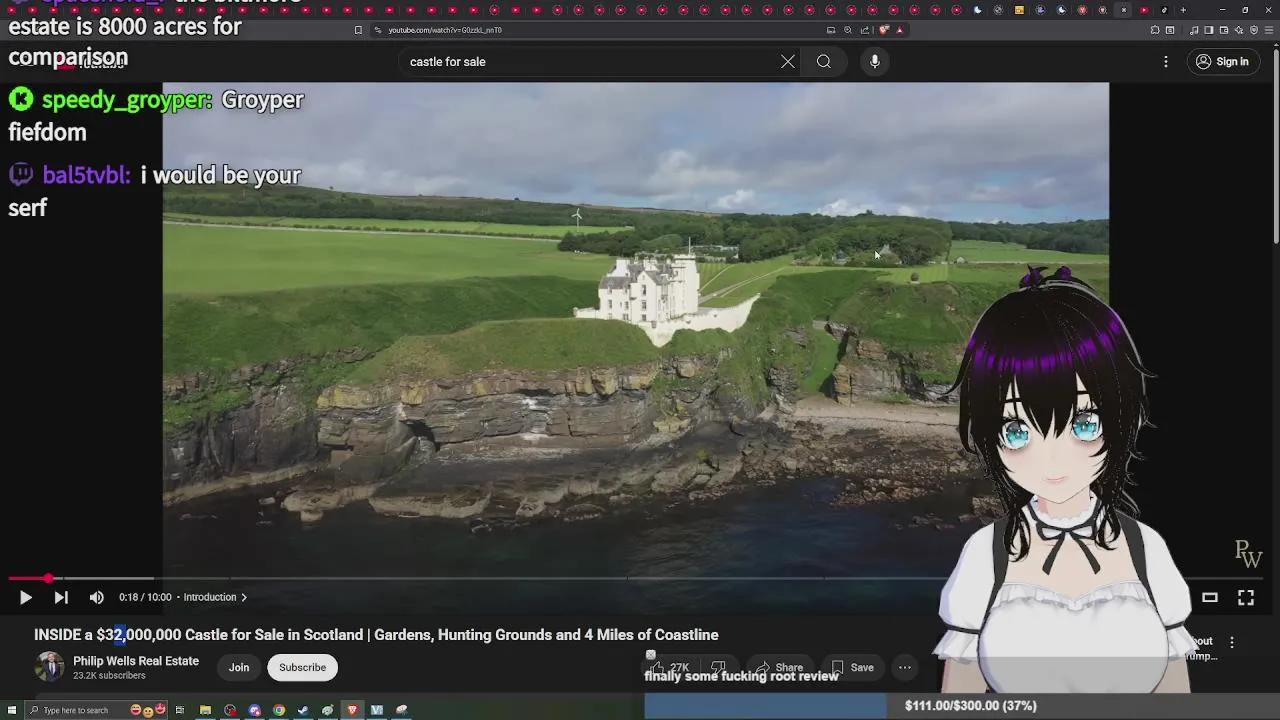The width and height of the screenshot is (1280, 720).
Task: Open Leo AI sparkle icon
Action: (x=1239, y=30)
